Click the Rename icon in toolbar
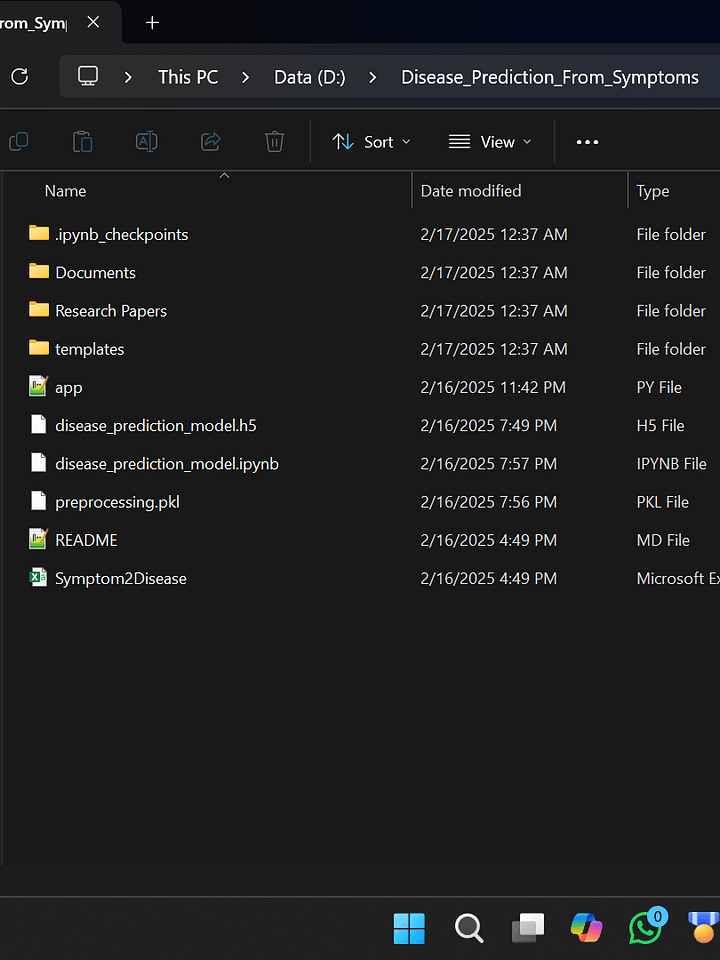This screenshot has height=960, width=720. 146,142
